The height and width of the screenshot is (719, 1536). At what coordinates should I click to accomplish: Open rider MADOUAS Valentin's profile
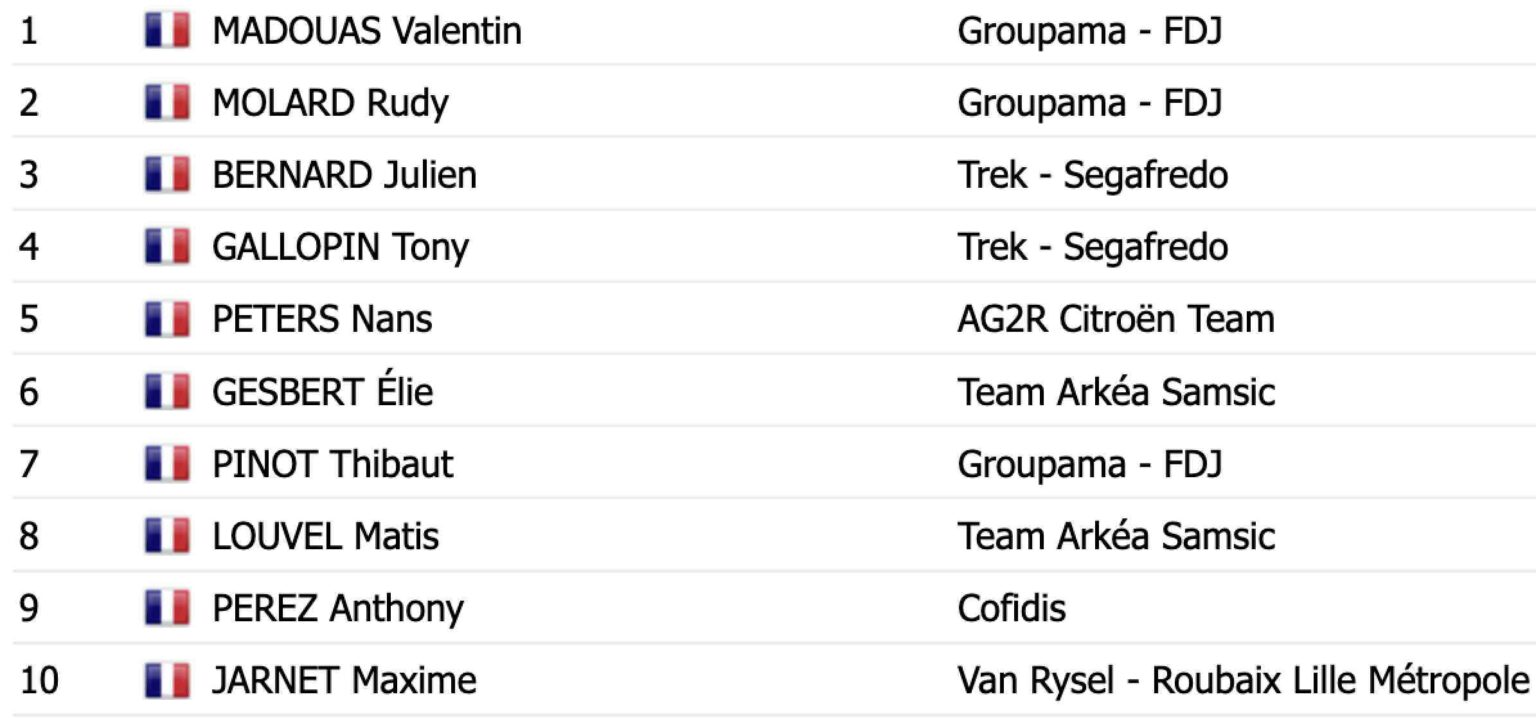coord(366,31)
